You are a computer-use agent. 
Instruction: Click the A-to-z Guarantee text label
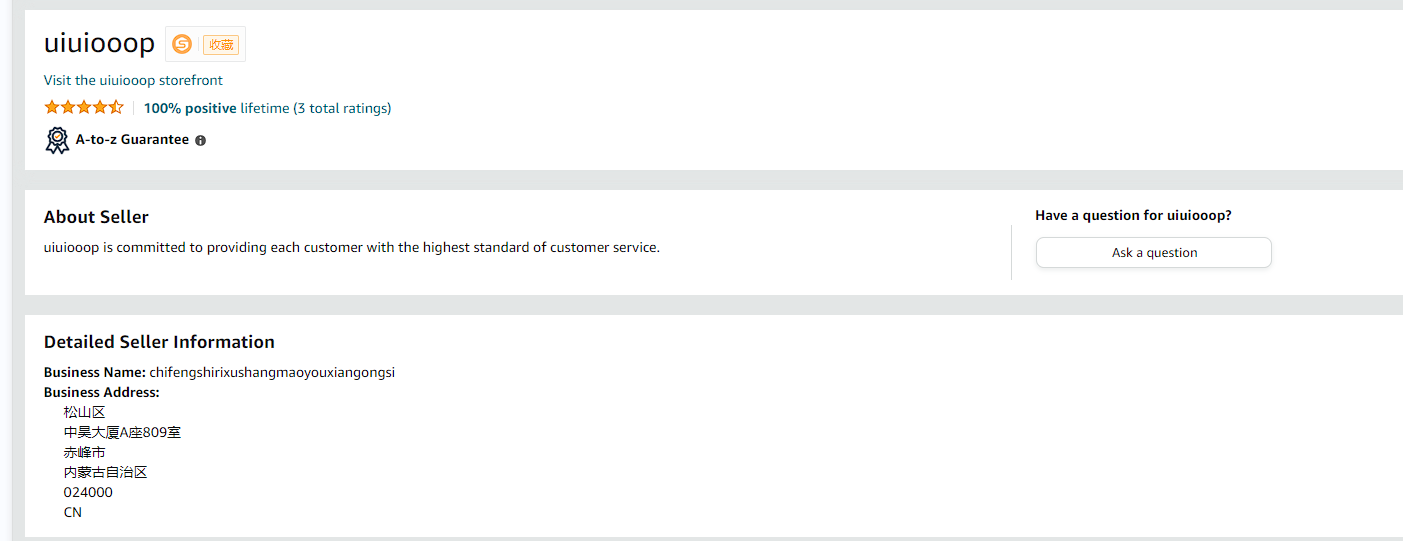pyautogui.click(x=132, y=140)
